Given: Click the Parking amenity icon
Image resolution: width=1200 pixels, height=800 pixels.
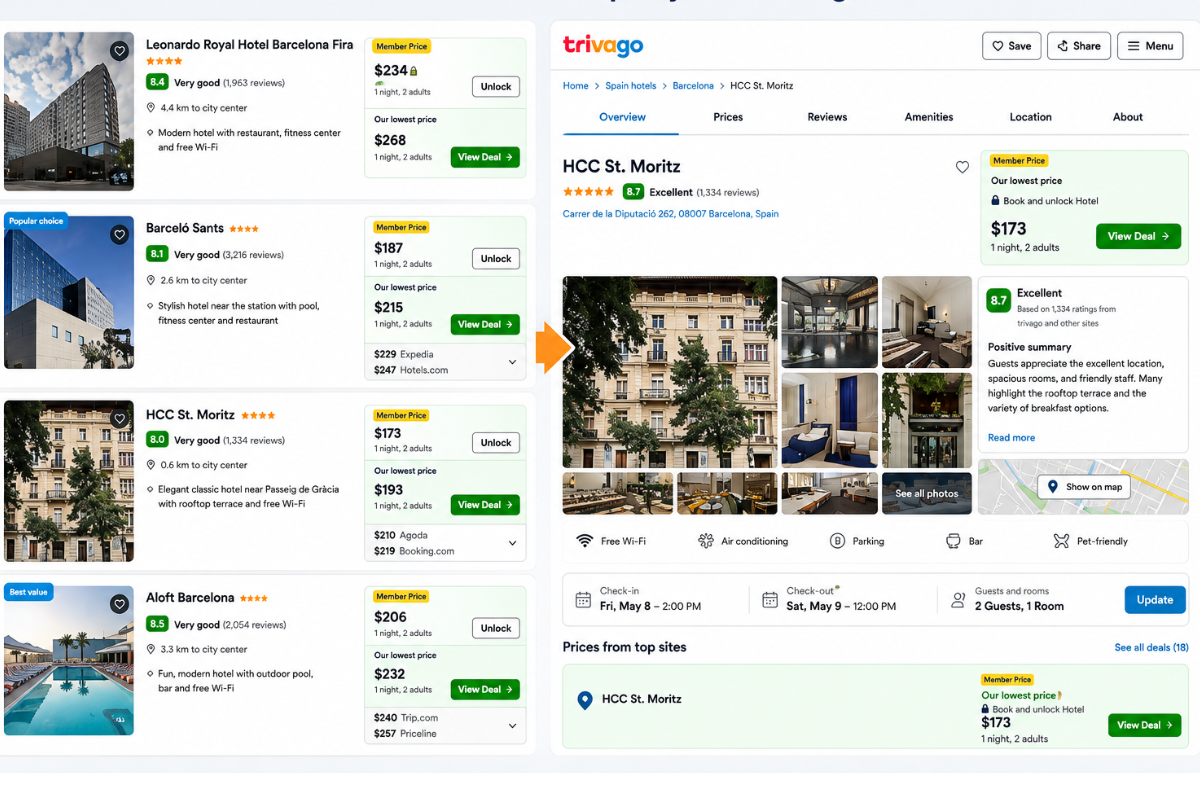Looking at the screenshot, I should click(x=837, y=541).
